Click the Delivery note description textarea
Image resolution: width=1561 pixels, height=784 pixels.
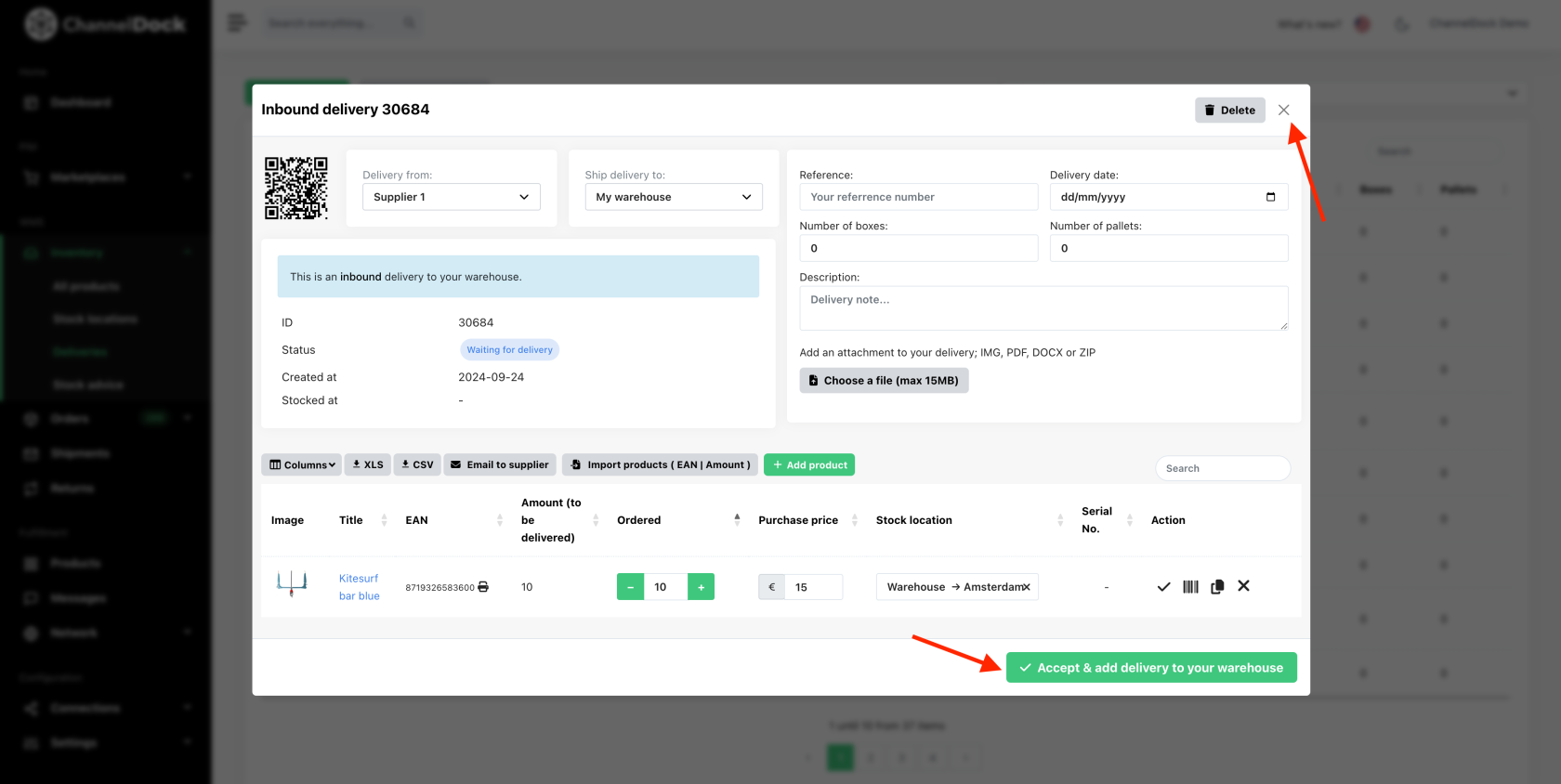(x=1043, y=307)
